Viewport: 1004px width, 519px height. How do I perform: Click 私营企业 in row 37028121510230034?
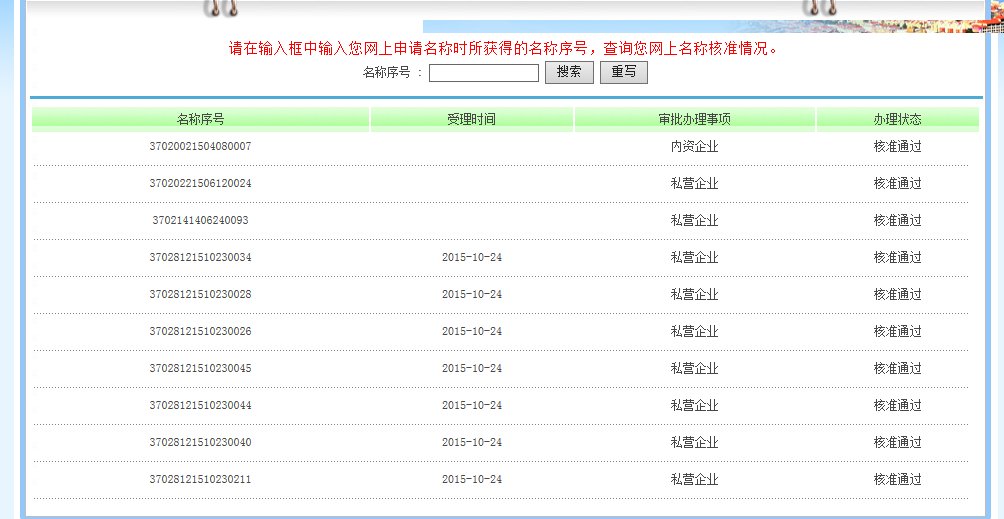click(695, 257)
